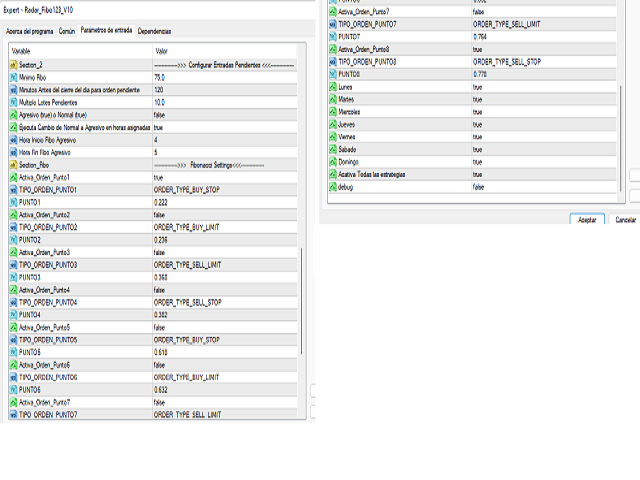This screenshot has height=480, width=640.
Task: Click the PUNTO4 double-type icon
Action: coord(13,315)
